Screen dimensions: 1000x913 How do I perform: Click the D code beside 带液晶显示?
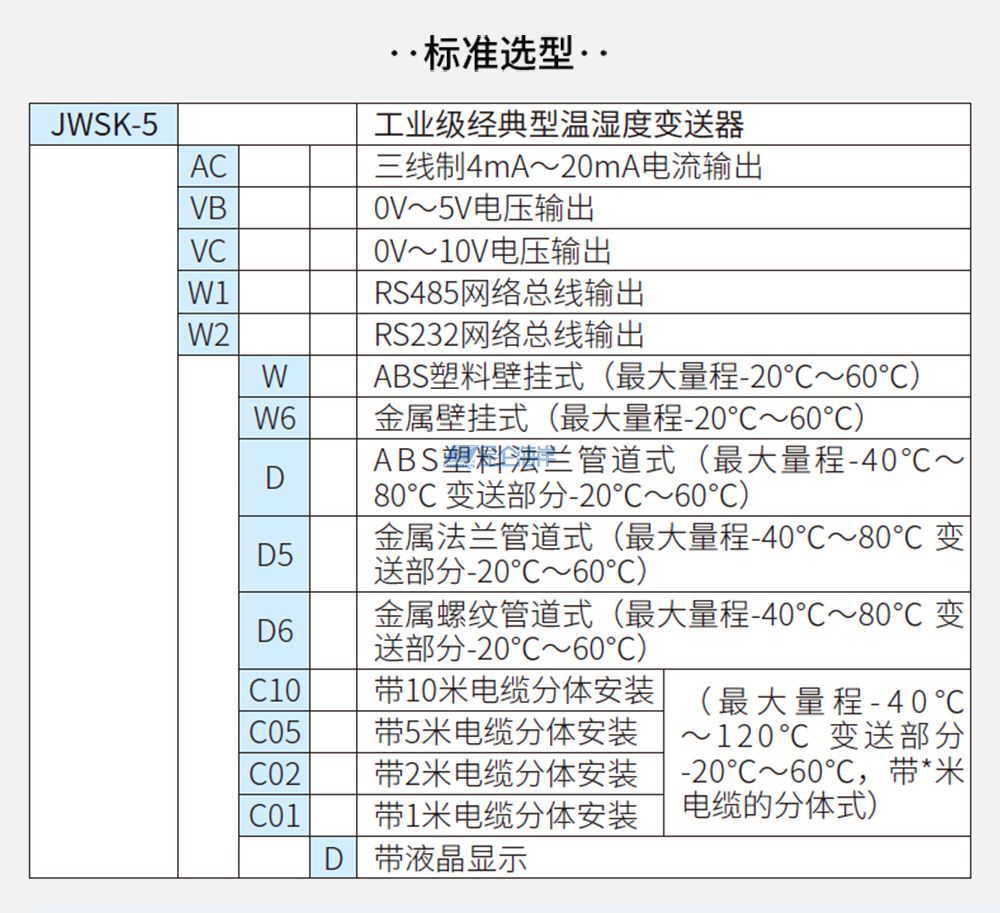tap(333, 858)
